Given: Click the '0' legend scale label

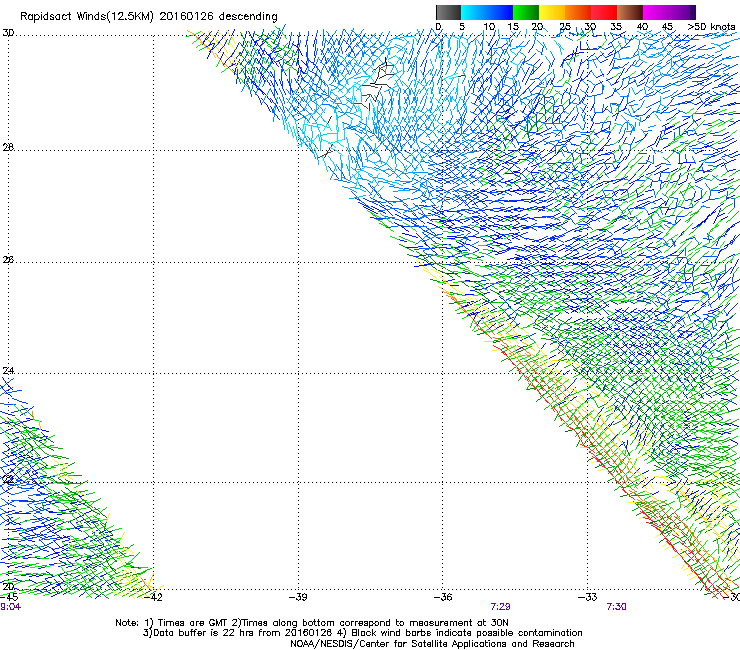Looking at the screenshot, I should (438, 27).
